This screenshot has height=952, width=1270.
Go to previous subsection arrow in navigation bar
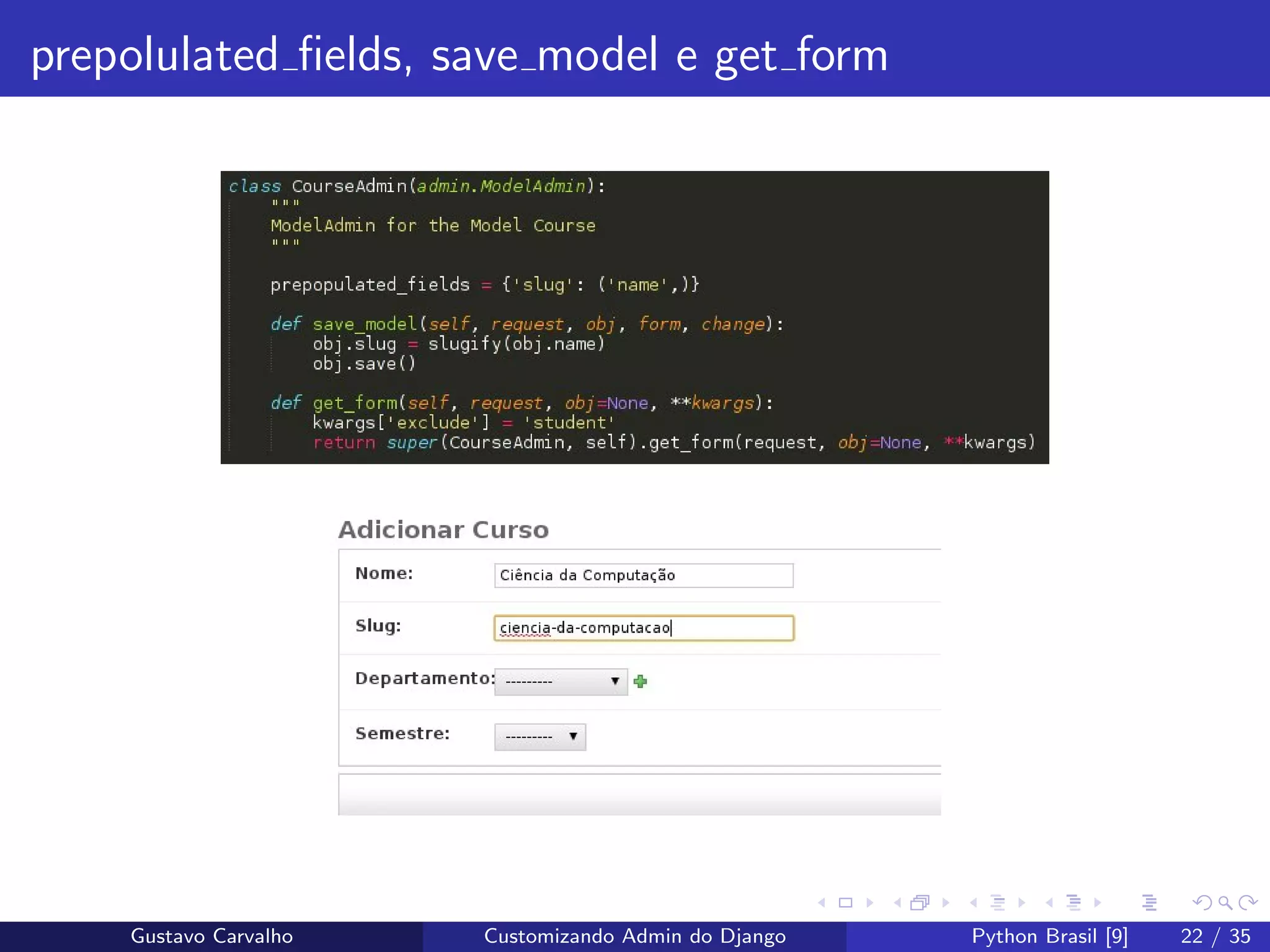pyautogui.click(x=974, y=902)
